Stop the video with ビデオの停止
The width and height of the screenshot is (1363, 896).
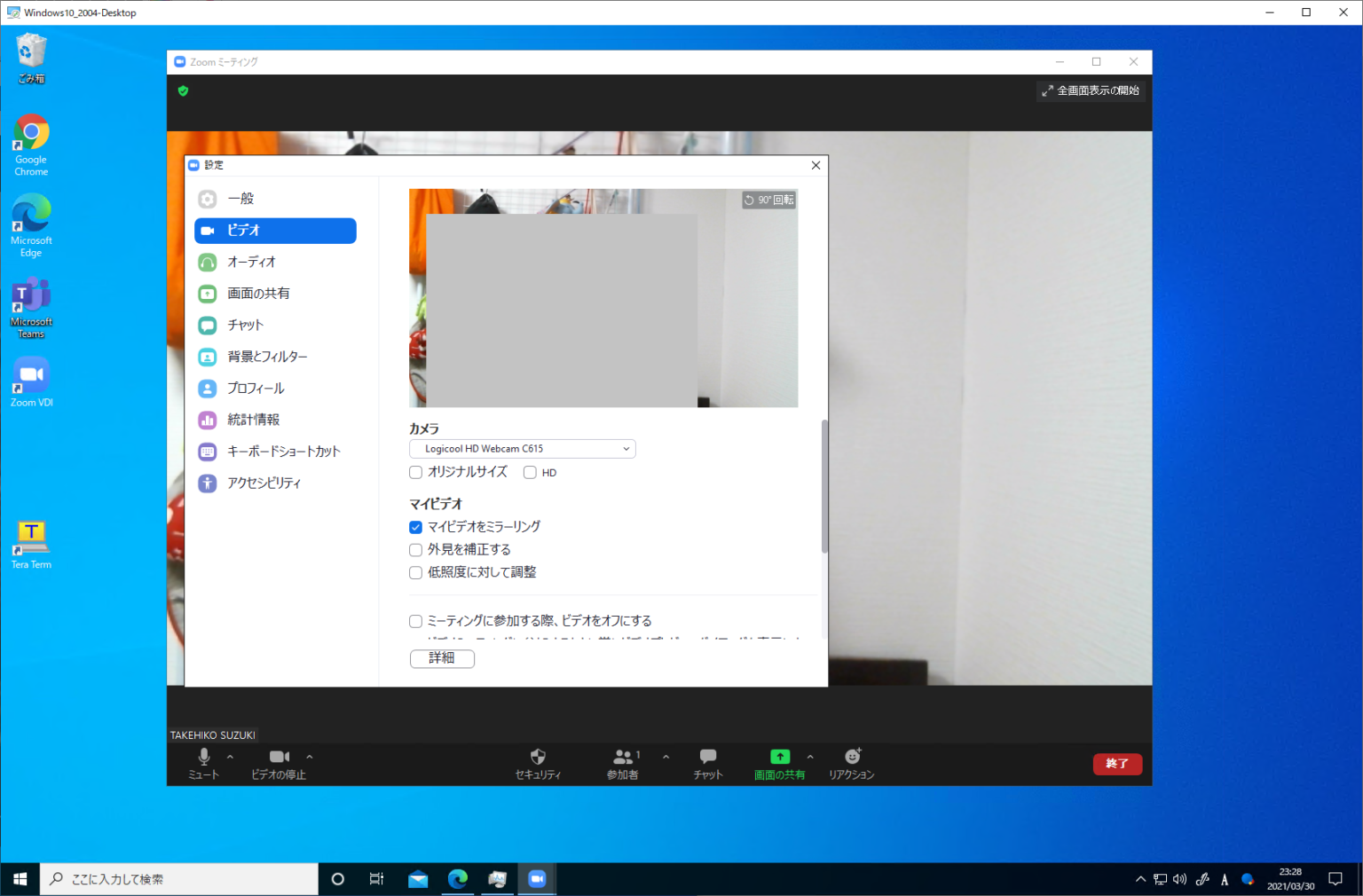[278, 763]
